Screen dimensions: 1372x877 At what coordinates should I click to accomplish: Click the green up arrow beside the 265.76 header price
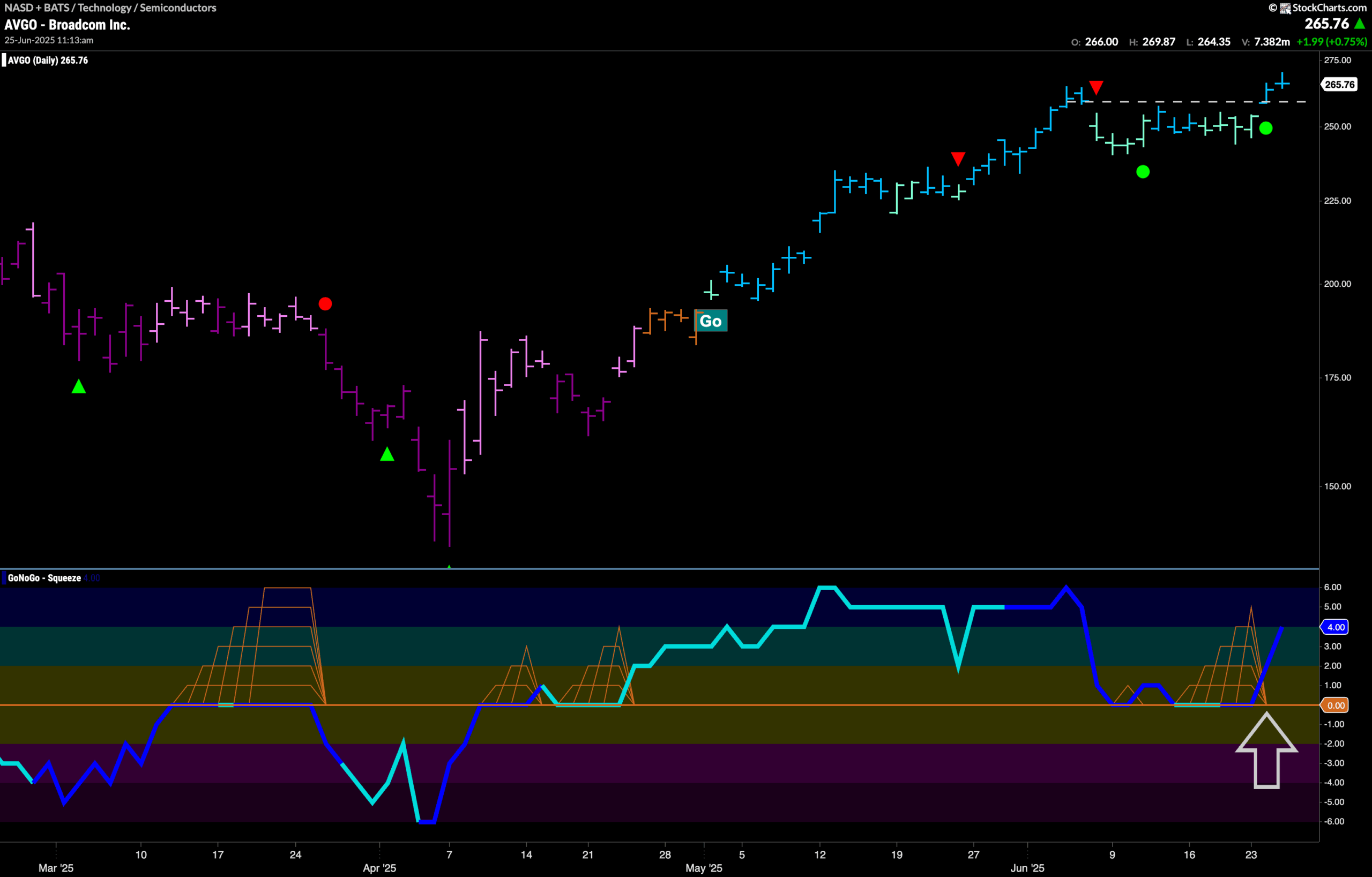point(1360,24)
